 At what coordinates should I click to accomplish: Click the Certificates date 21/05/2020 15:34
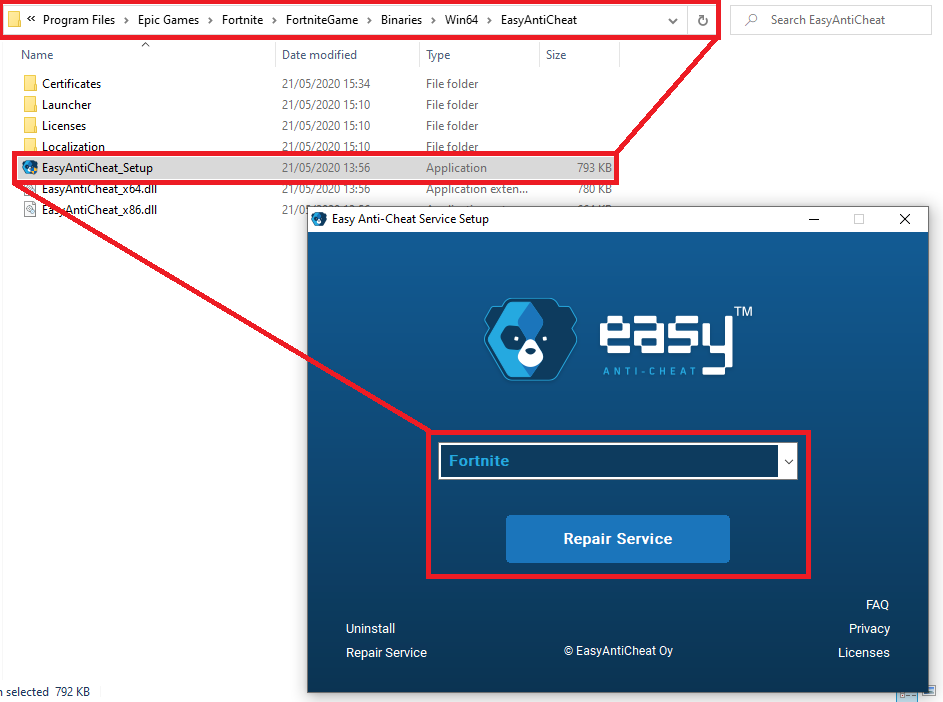[x=326, y=84]
